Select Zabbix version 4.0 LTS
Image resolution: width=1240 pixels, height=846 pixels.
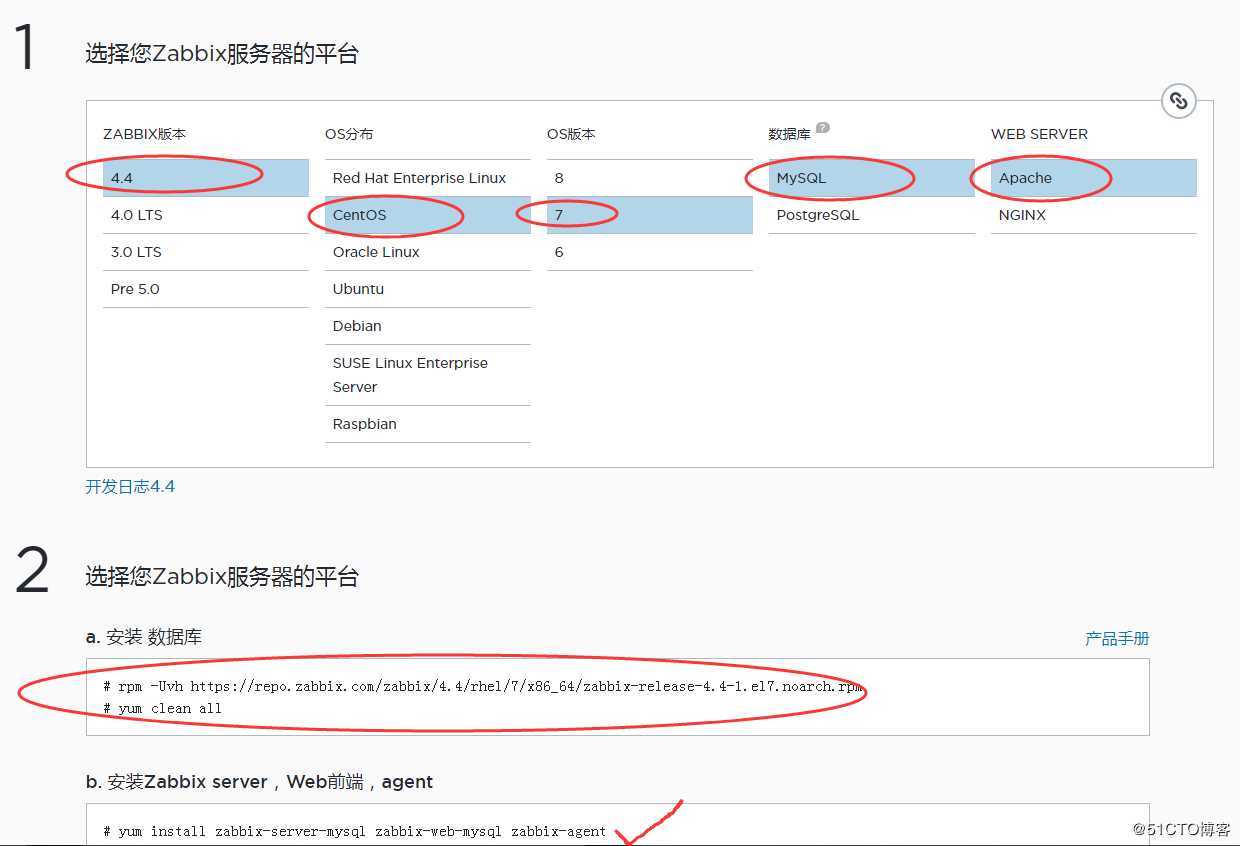pyautogui.click(x=206, y=215)
